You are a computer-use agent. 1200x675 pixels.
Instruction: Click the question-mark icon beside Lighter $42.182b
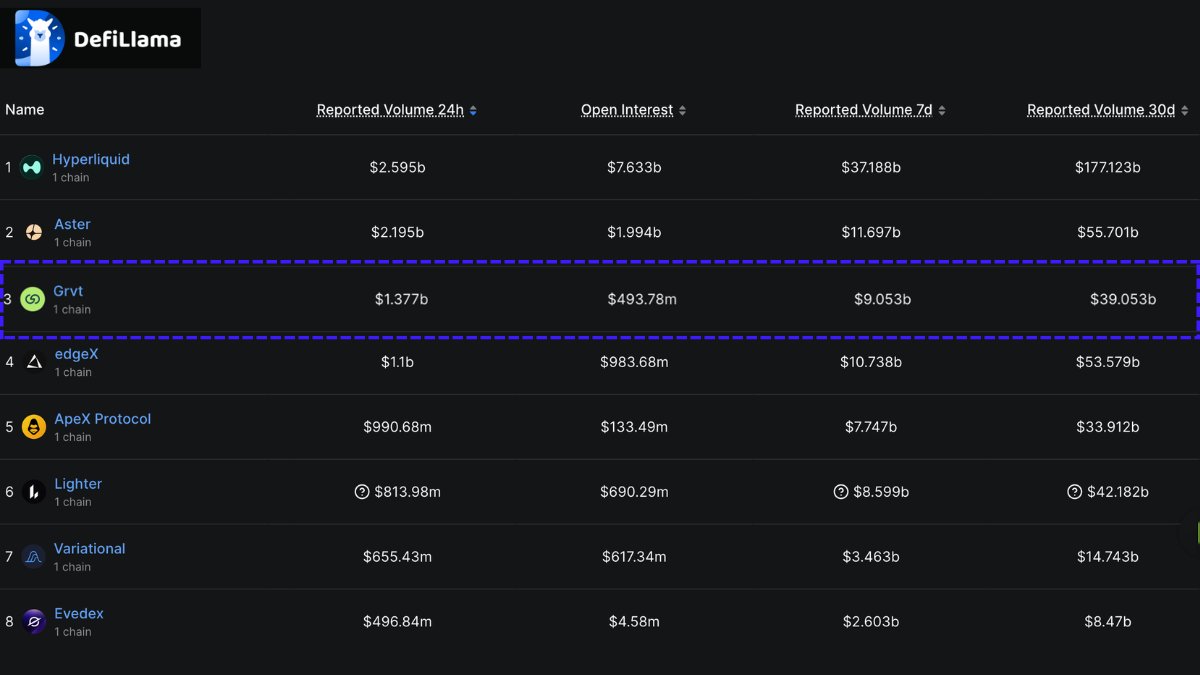coord(1074,492)
